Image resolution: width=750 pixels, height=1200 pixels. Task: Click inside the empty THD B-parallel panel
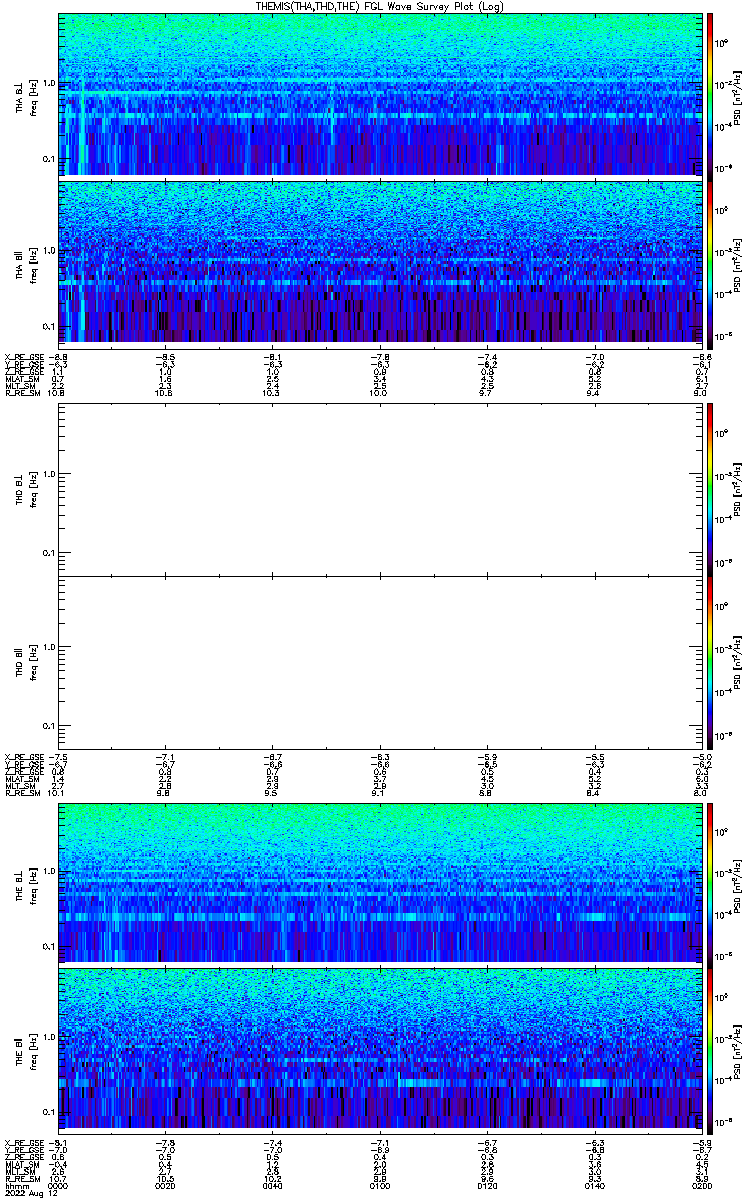(378, 662)
